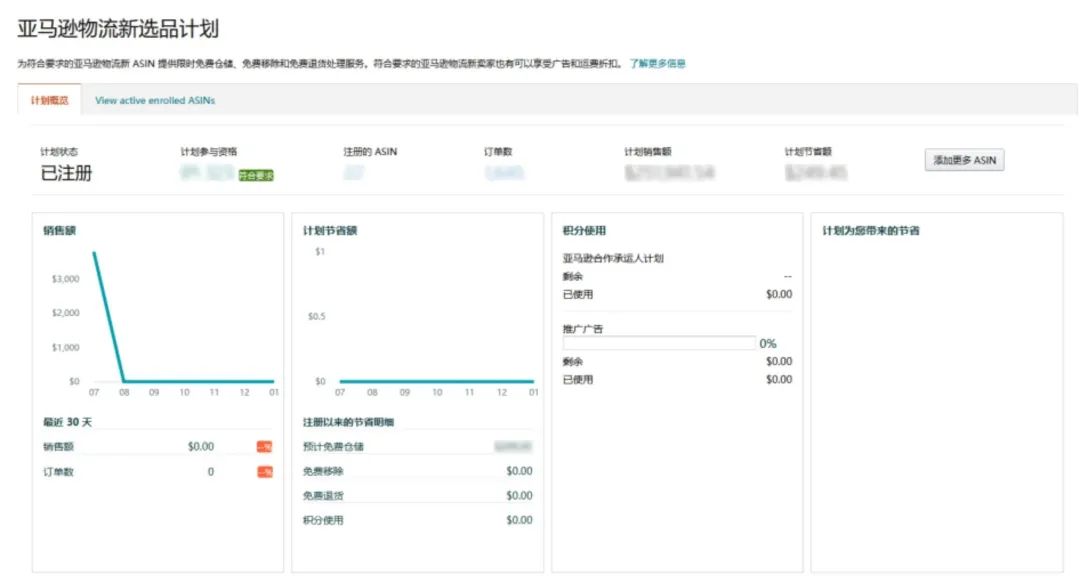Click the red percentage badge beside 订单数

[264, 471]
